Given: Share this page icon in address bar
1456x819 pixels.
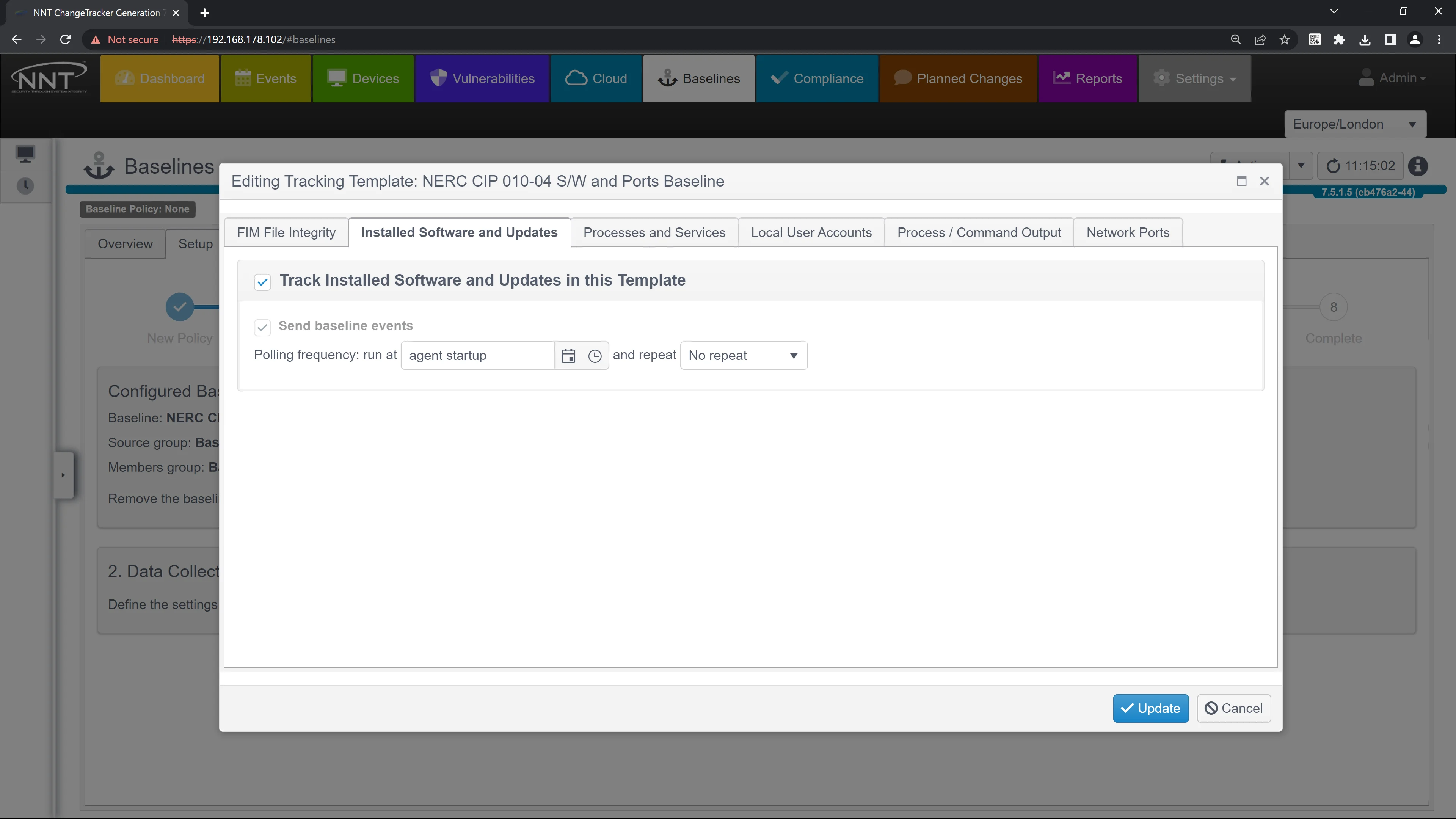Looking at the screenshot, I should [1260, 39].
